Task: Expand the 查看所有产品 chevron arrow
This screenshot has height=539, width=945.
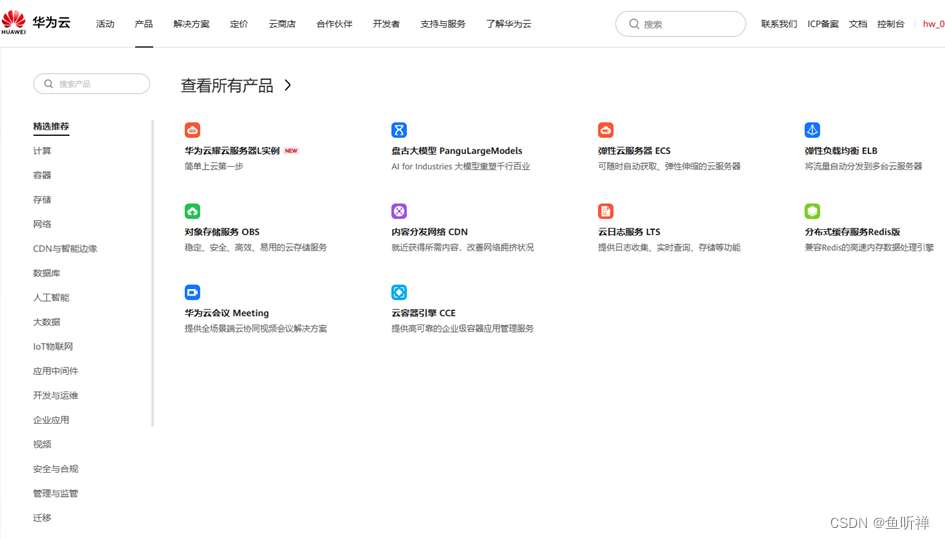Action: [x=288, y=86]
